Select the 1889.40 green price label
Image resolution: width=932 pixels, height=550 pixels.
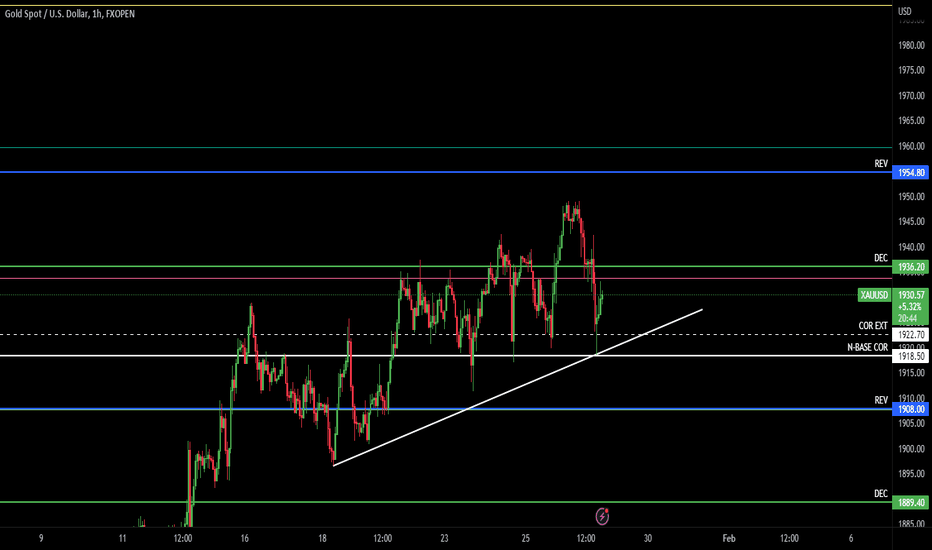[x=911, y=502]
